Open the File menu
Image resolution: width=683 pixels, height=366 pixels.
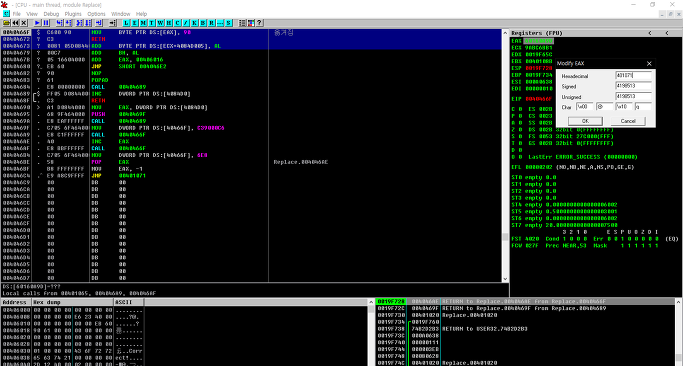(17, 14)
